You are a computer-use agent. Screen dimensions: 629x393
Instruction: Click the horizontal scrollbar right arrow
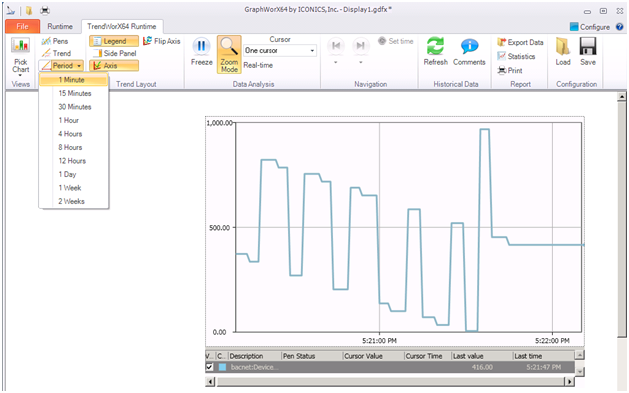(x=569, y=381)
